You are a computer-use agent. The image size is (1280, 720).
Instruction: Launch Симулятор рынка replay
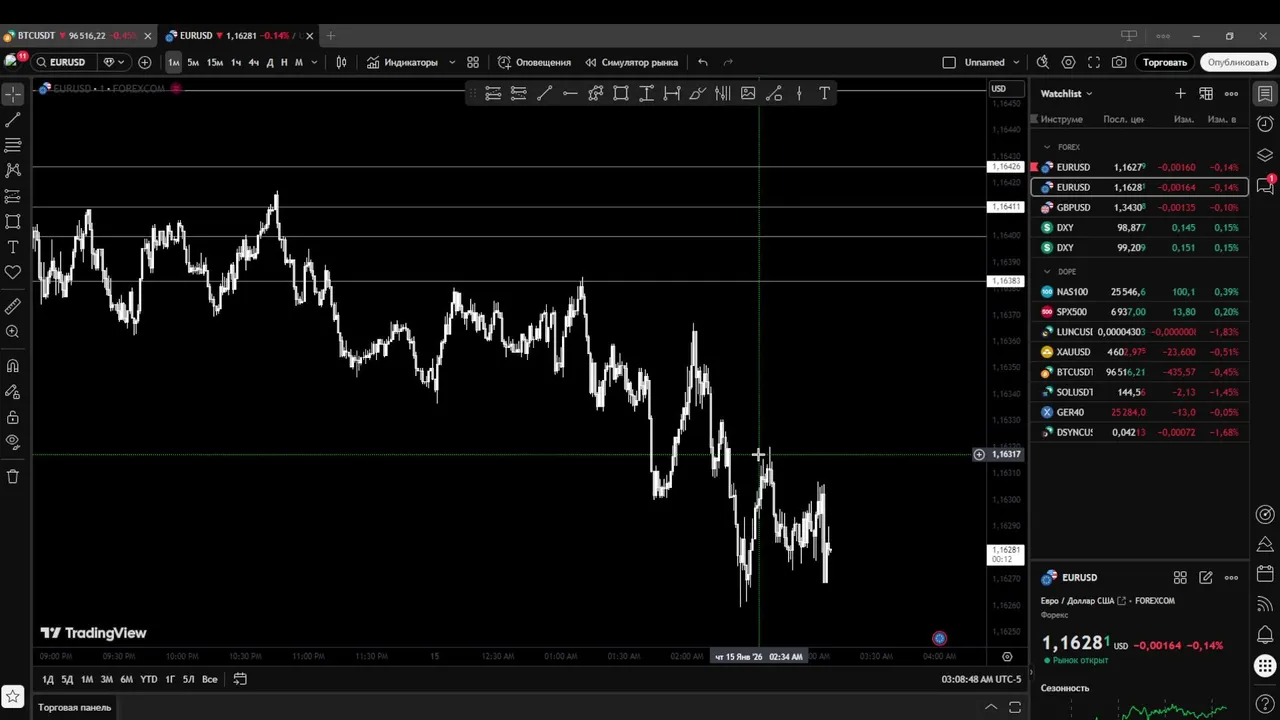point(631,62)
